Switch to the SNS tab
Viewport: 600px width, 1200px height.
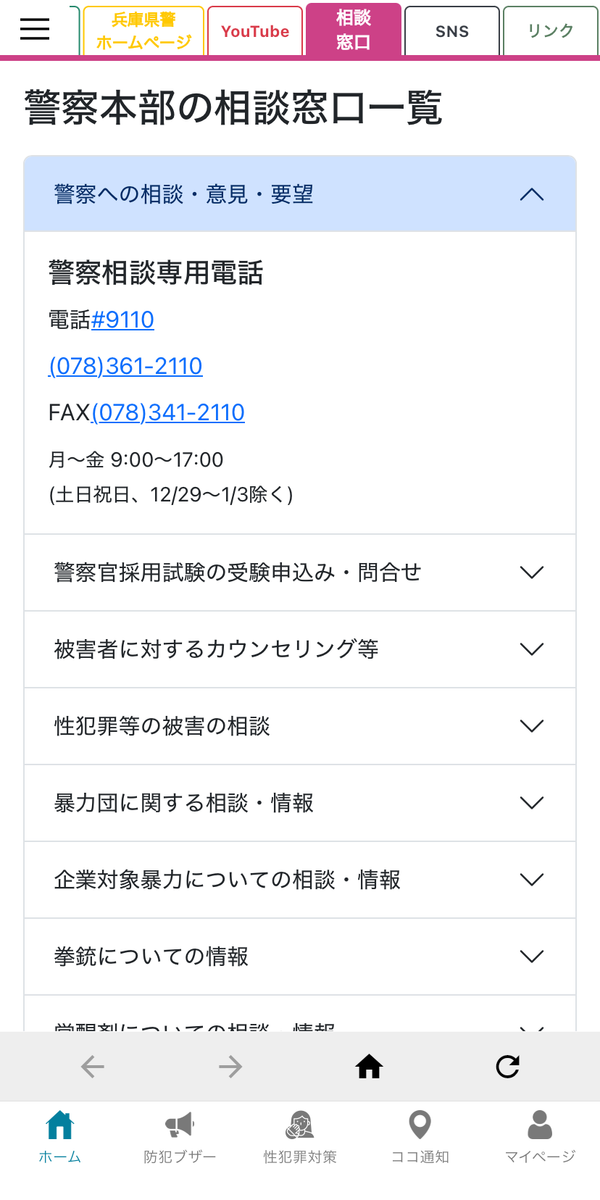[452, 31]
